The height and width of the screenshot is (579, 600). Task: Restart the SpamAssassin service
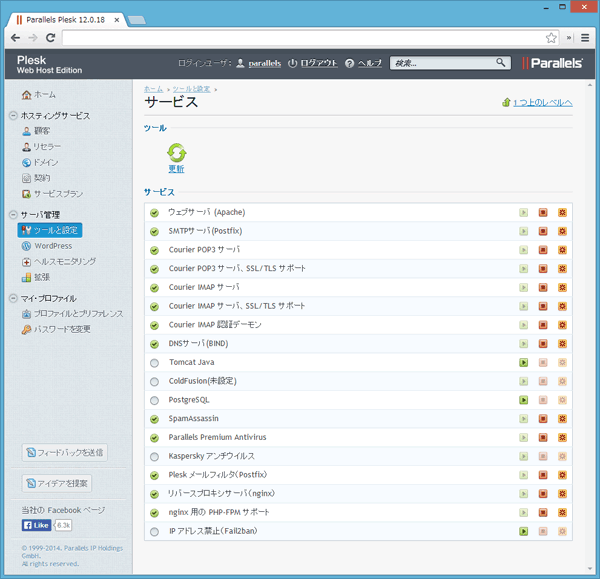[562, 419]
